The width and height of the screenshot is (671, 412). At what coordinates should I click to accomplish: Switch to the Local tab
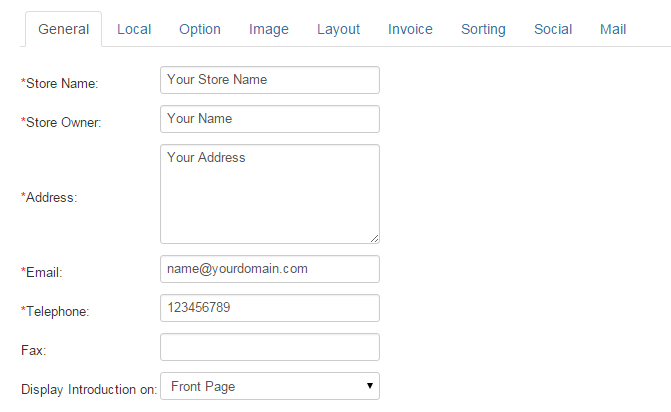pos(134,29)
